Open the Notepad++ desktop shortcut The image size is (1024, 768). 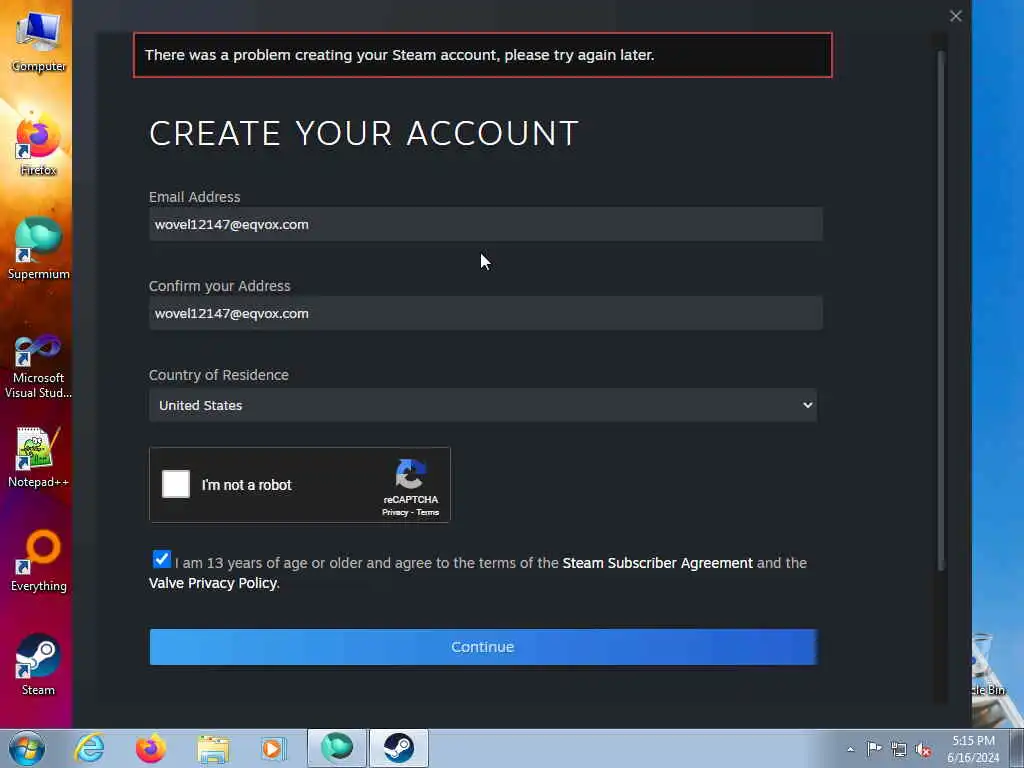[38, 456]
